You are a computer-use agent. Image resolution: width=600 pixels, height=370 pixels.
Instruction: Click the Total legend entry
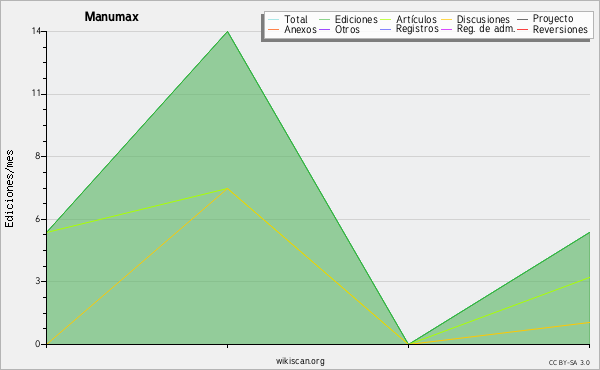tap(288, 19)
